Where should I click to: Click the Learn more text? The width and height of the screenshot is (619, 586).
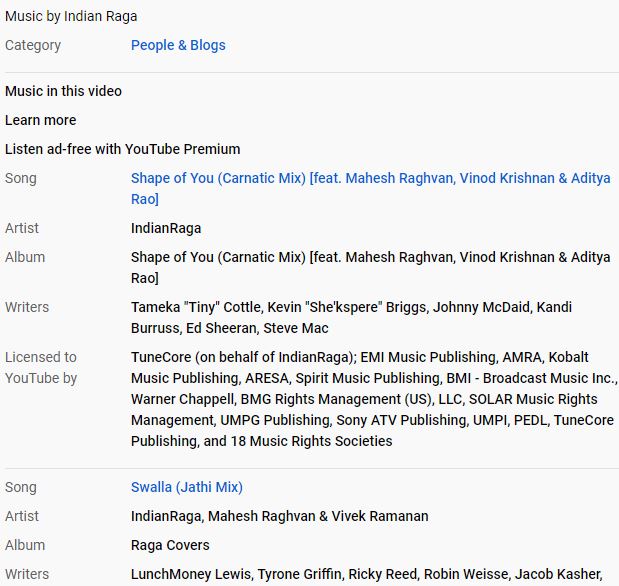pyautogui.click(x=41, y=120)
